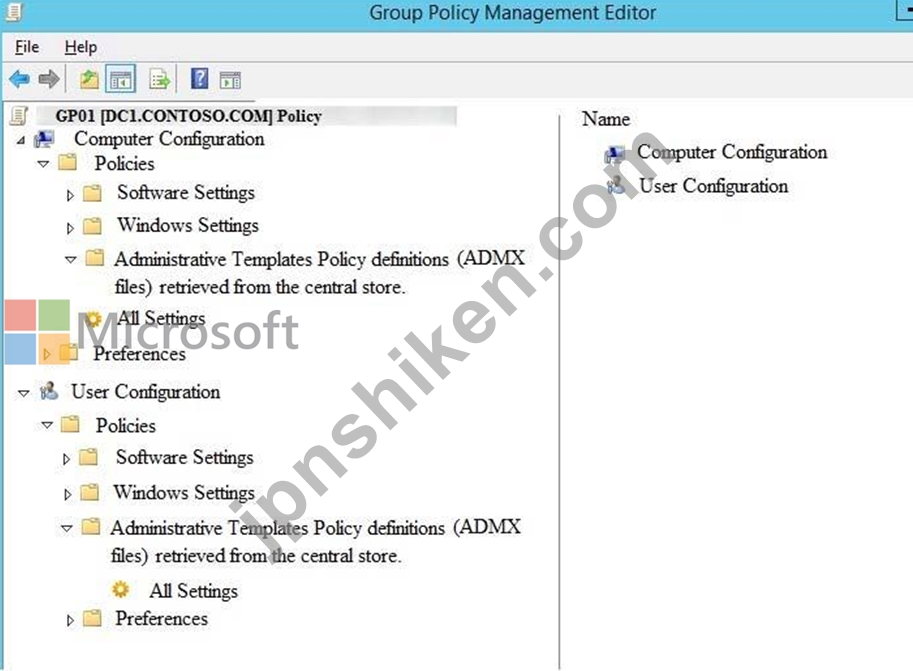Click the Administrative Templates folder icon under User Configuration
Image resolution: width=913 pixels, height=671 pixels.
coord(90,526)
